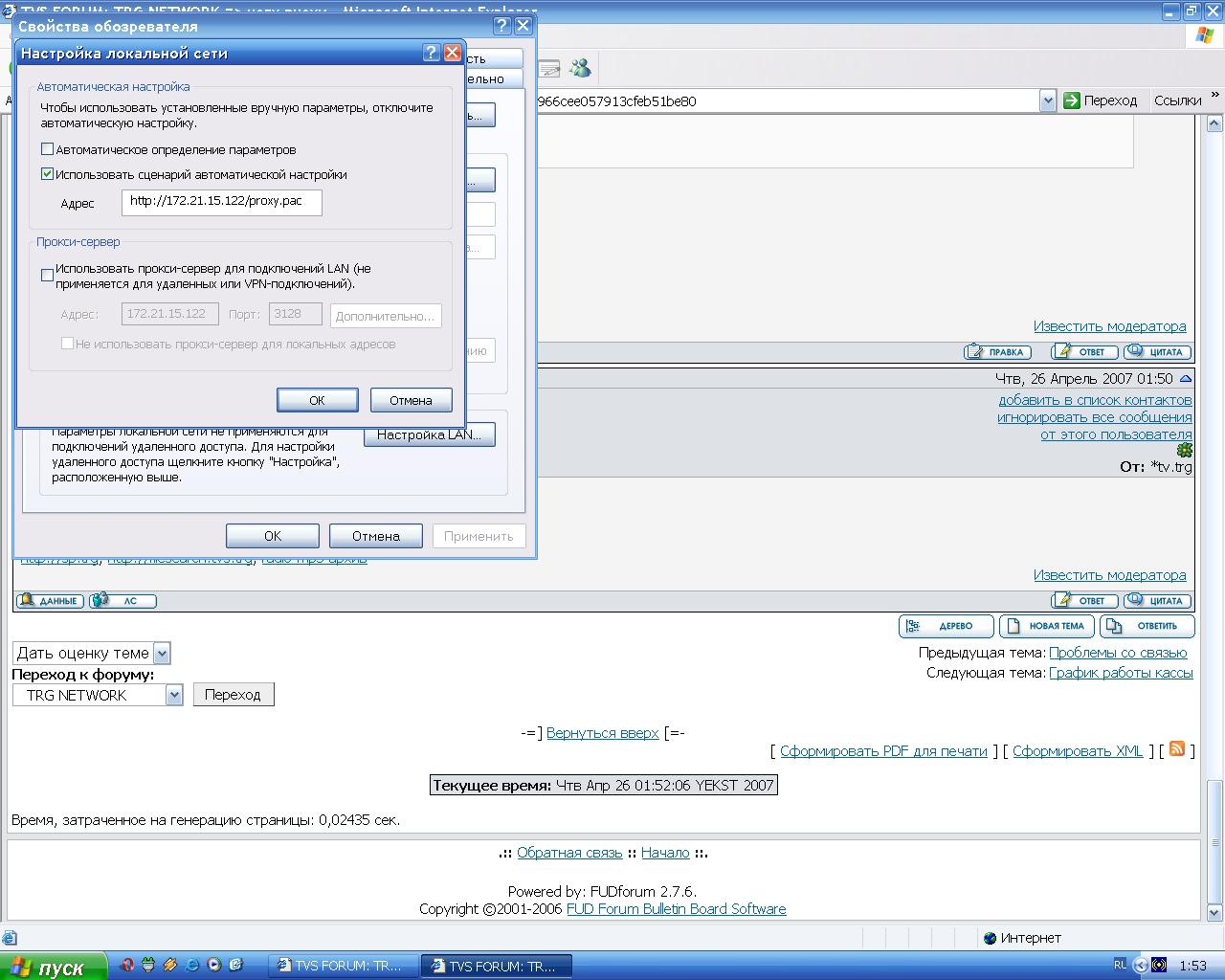Click the Internet Explorer quick launch icon

point(192,966)
